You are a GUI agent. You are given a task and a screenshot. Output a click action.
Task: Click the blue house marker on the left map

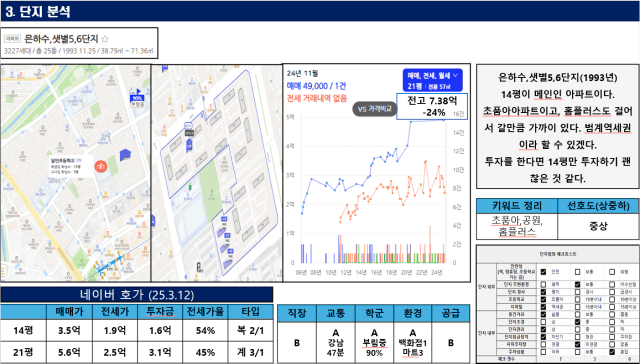125,155
